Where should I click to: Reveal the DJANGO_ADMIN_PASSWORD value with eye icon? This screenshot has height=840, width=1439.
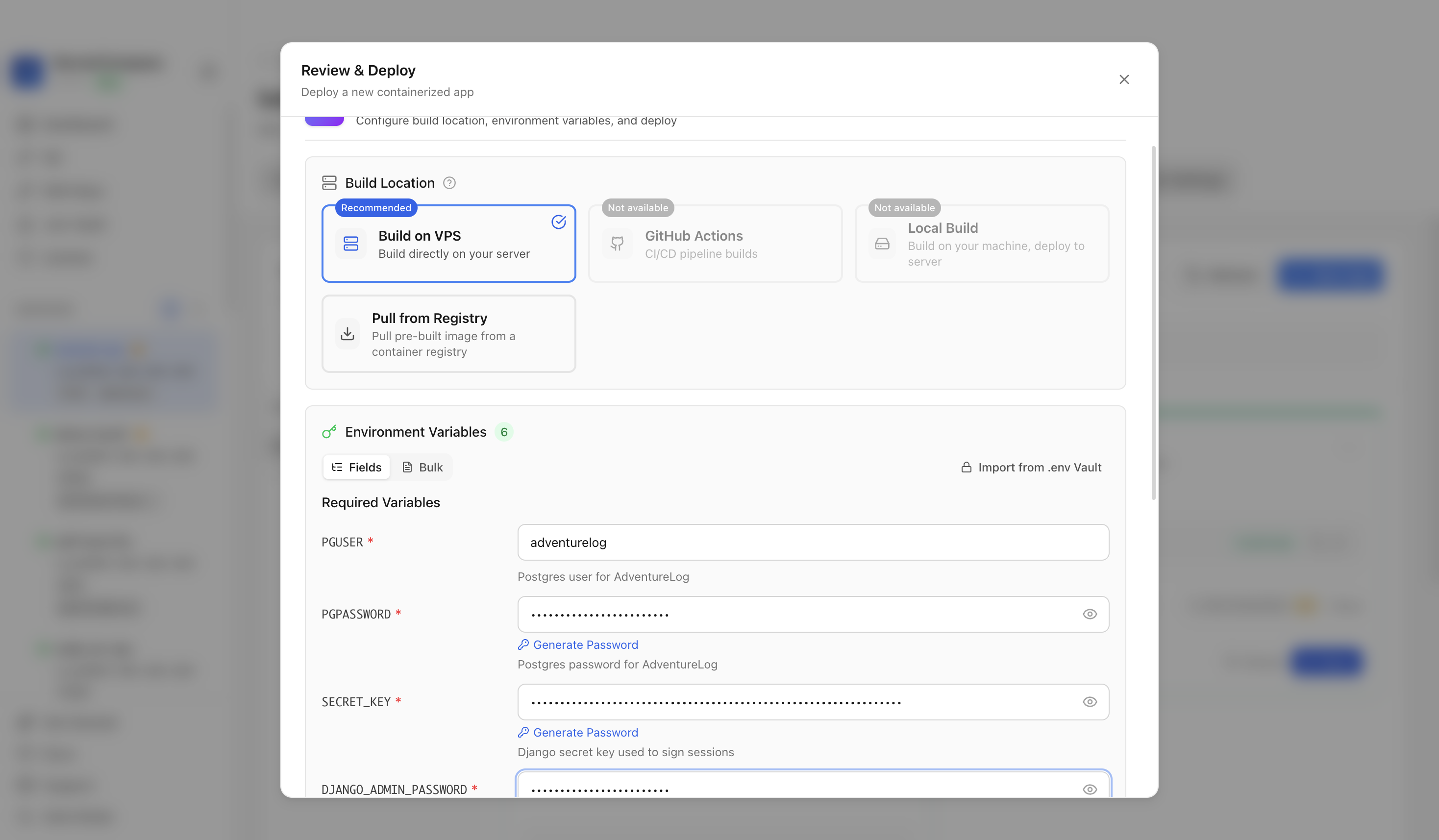tap(1090, 790)
